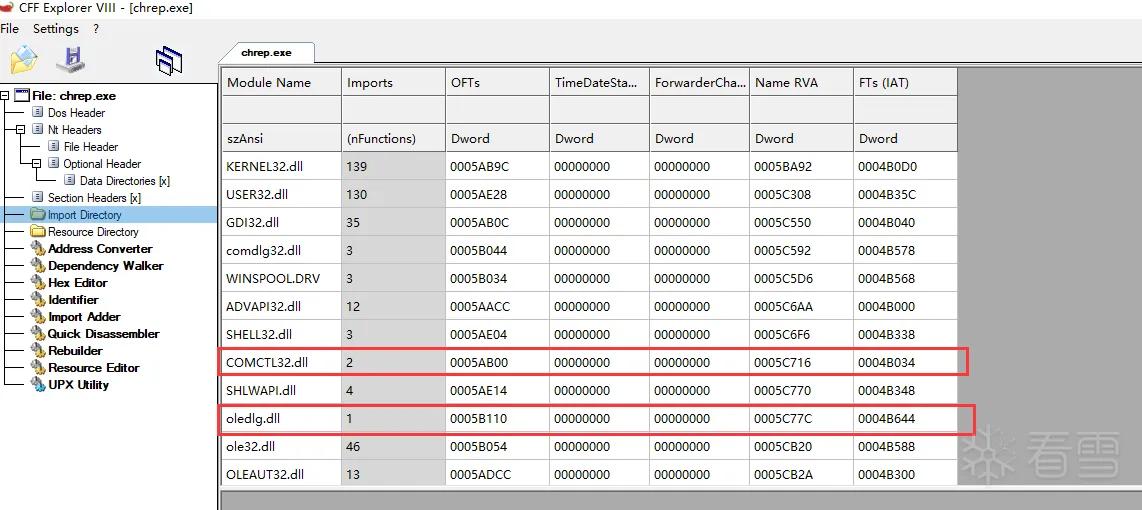The width and height of the screenshot is (1142, 510).
Task: Open the UPX Utility tool
Action: (x=78, y=385)
